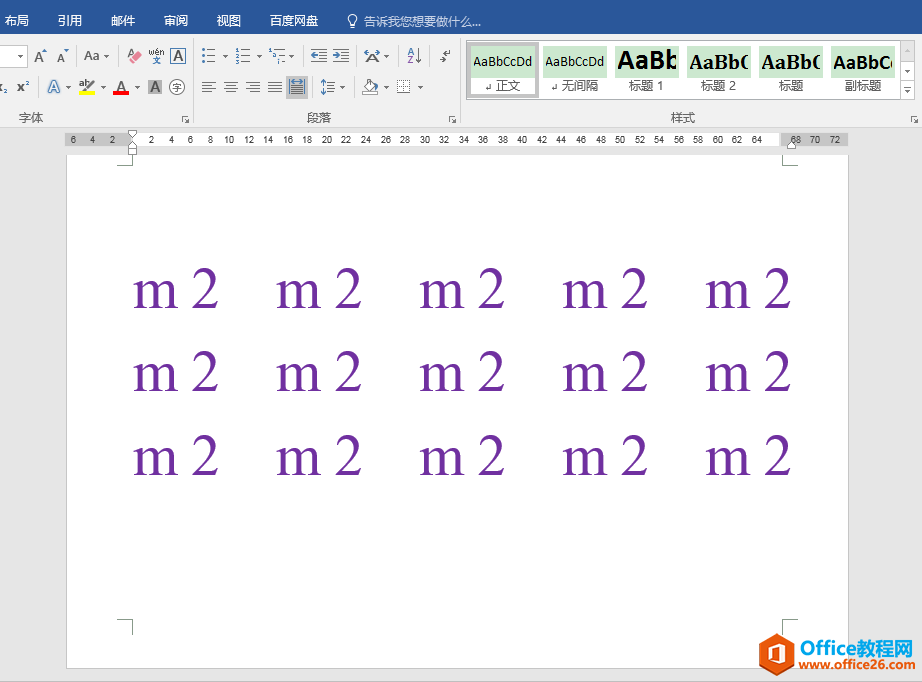Click the right indent marker on ruler

coord(791,145)
